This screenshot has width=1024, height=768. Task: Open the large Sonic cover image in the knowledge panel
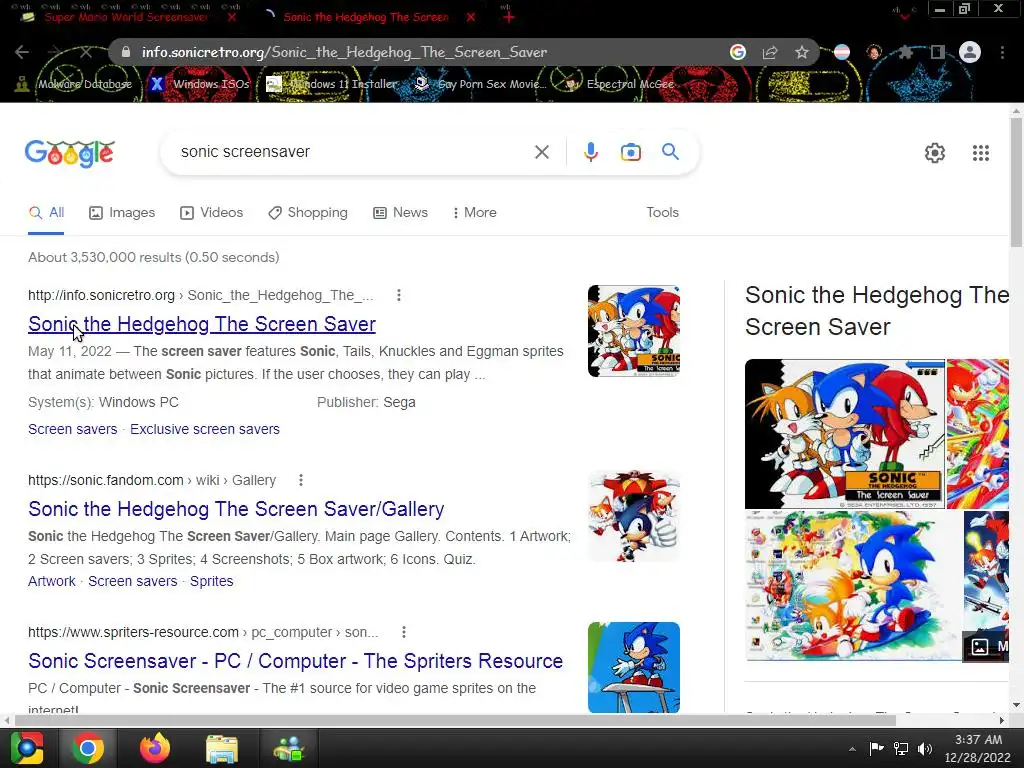coord(844,434)
